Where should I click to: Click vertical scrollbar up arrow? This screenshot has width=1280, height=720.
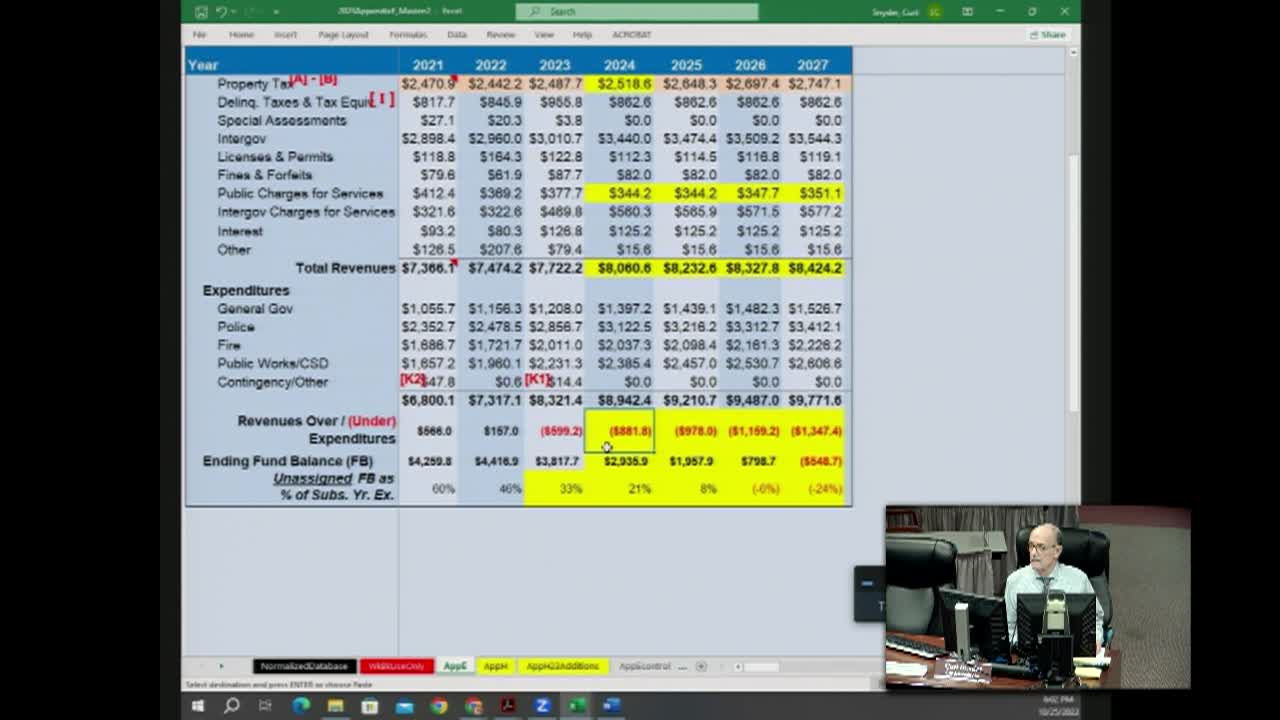1075,52
